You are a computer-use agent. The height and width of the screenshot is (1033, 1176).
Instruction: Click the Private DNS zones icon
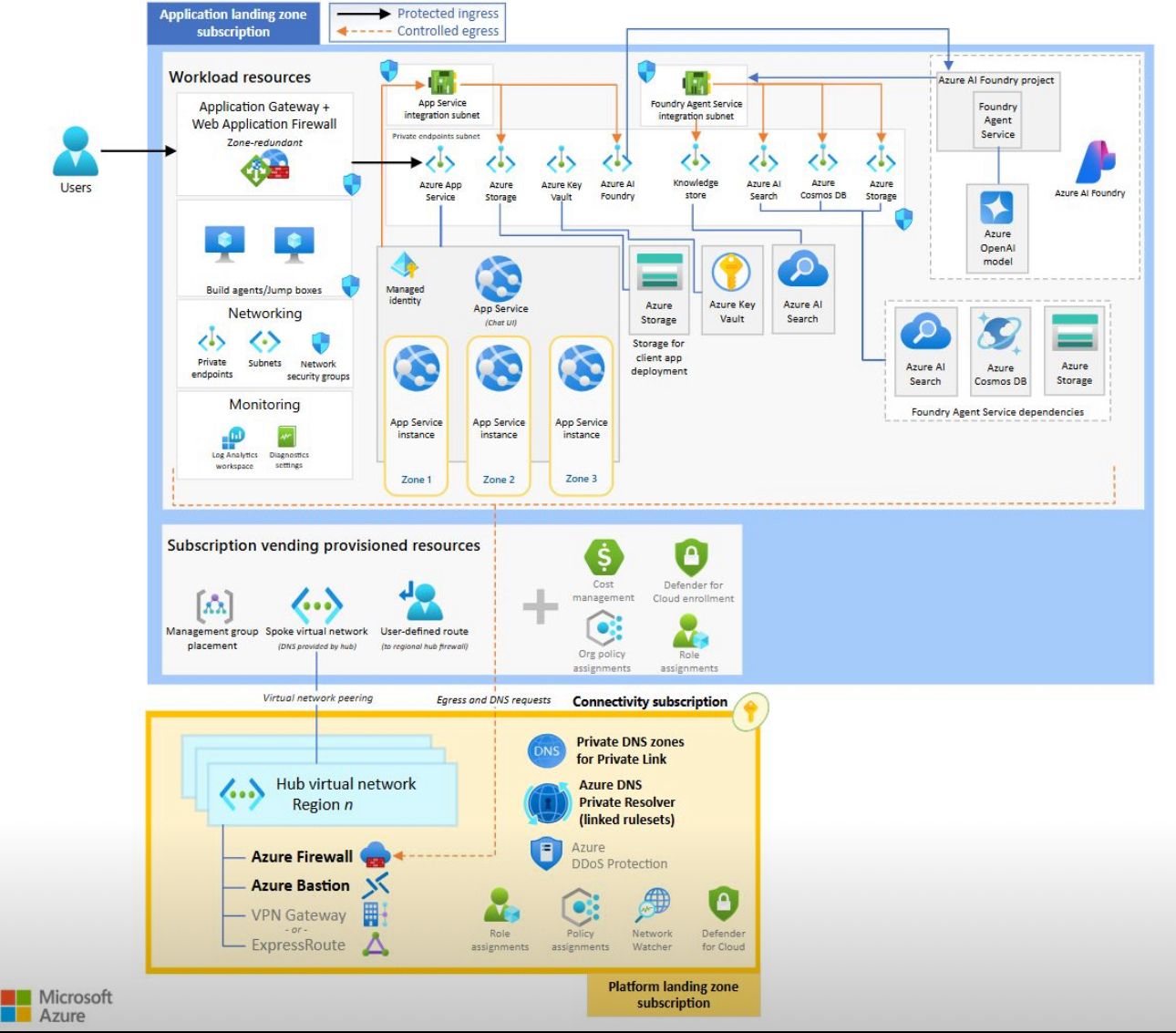point(546,751)
